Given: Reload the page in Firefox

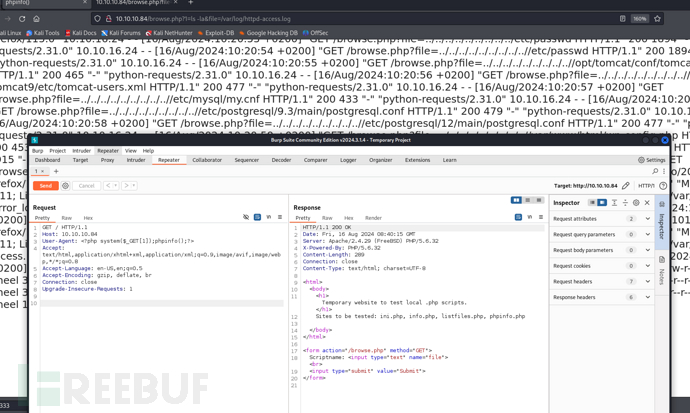Looking at the screenshot, I should pos(22,19).
